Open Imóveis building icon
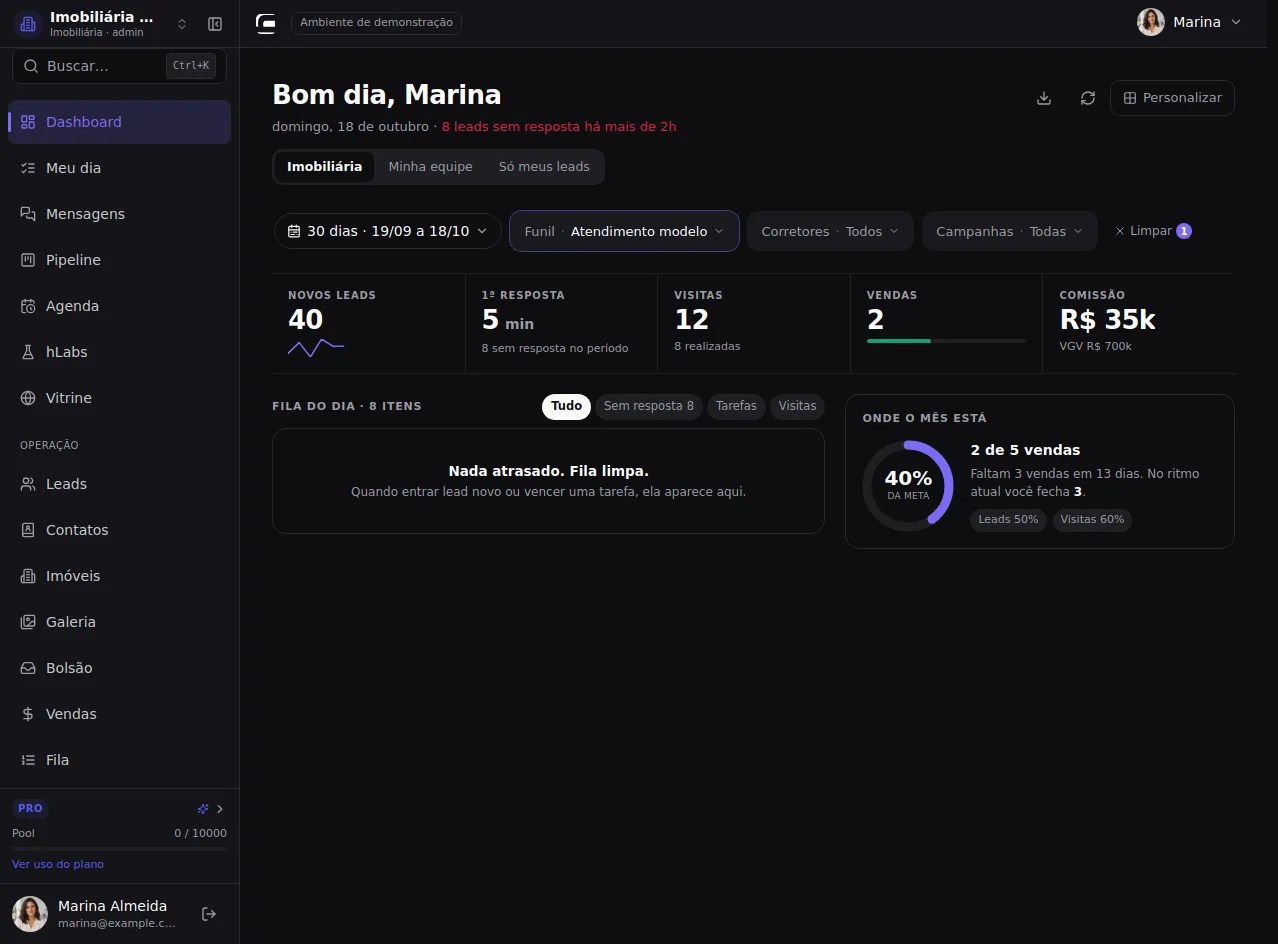Image resolution: width=1278 pixels, height=944 pixels. tap(28, 576)
